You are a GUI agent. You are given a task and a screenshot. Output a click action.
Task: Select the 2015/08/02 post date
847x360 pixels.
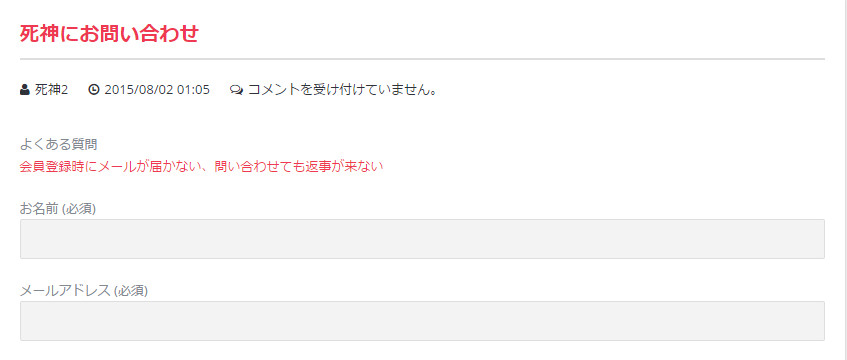coord(138,90)
